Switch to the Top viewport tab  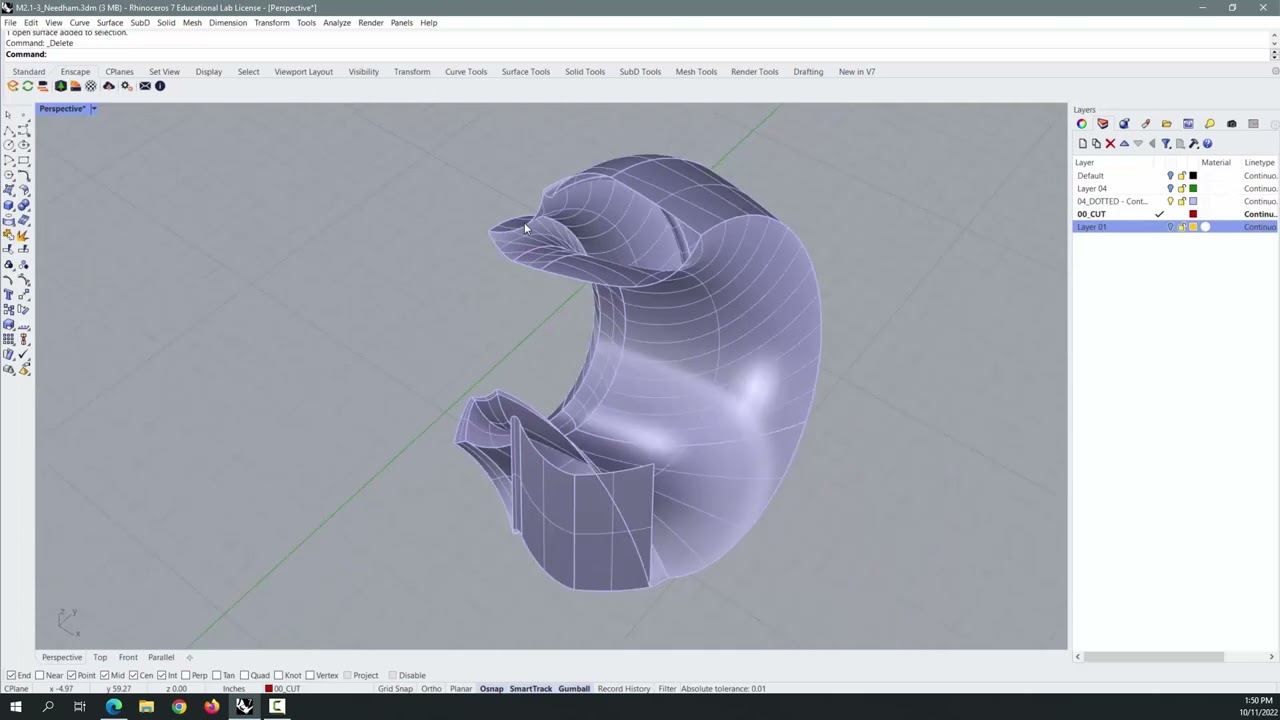pos(100,657)
